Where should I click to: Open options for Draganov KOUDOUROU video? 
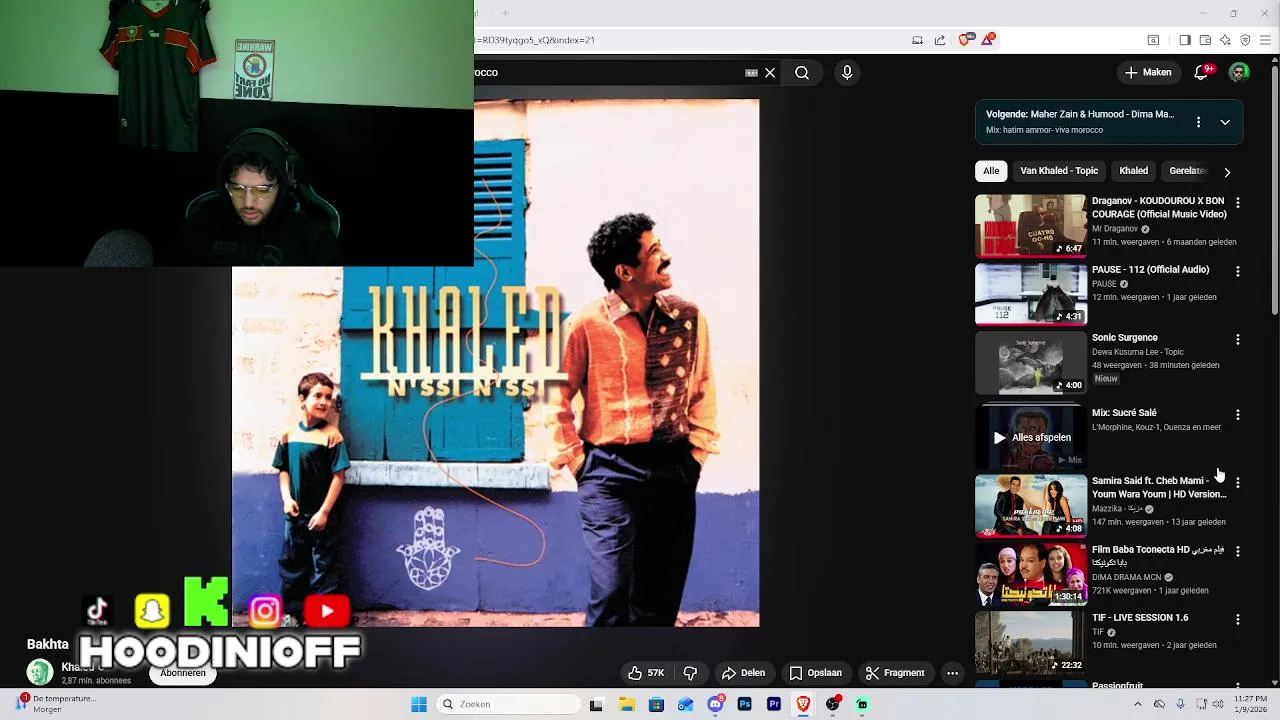(1238, 203)
